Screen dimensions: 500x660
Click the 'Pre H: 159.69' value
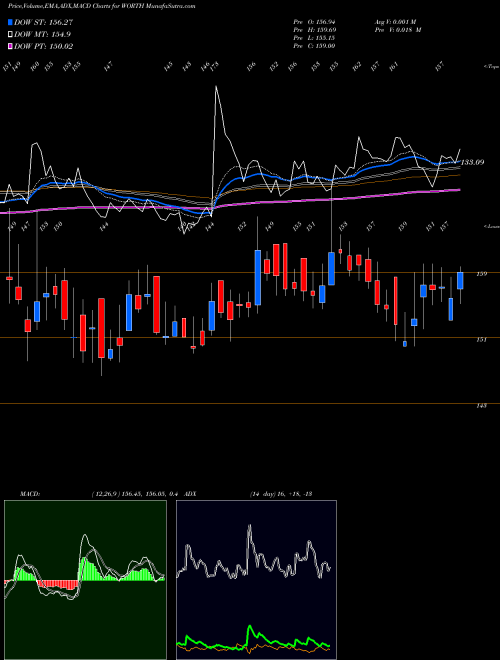click(x=314, y=30)
